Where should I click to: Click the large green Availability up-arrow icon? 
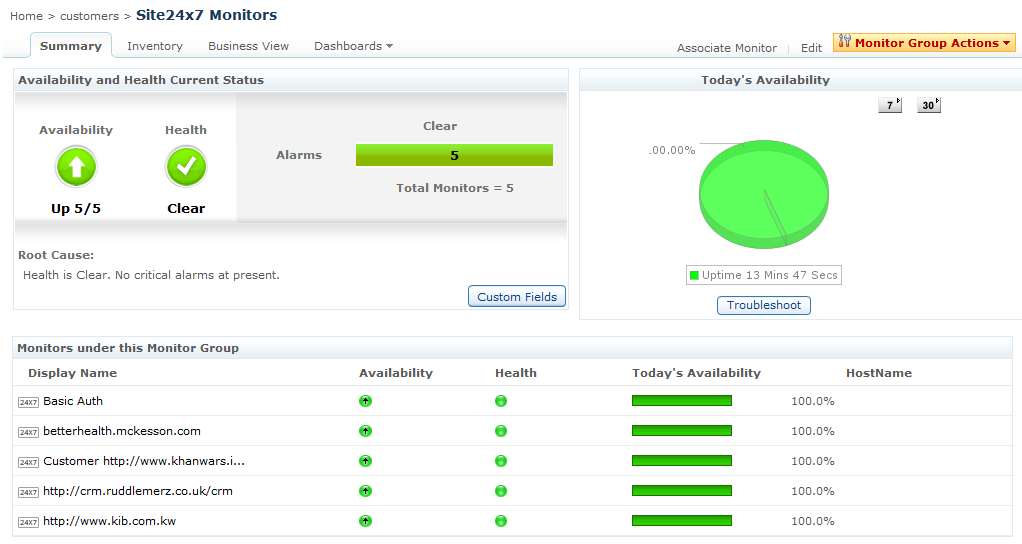76,167
